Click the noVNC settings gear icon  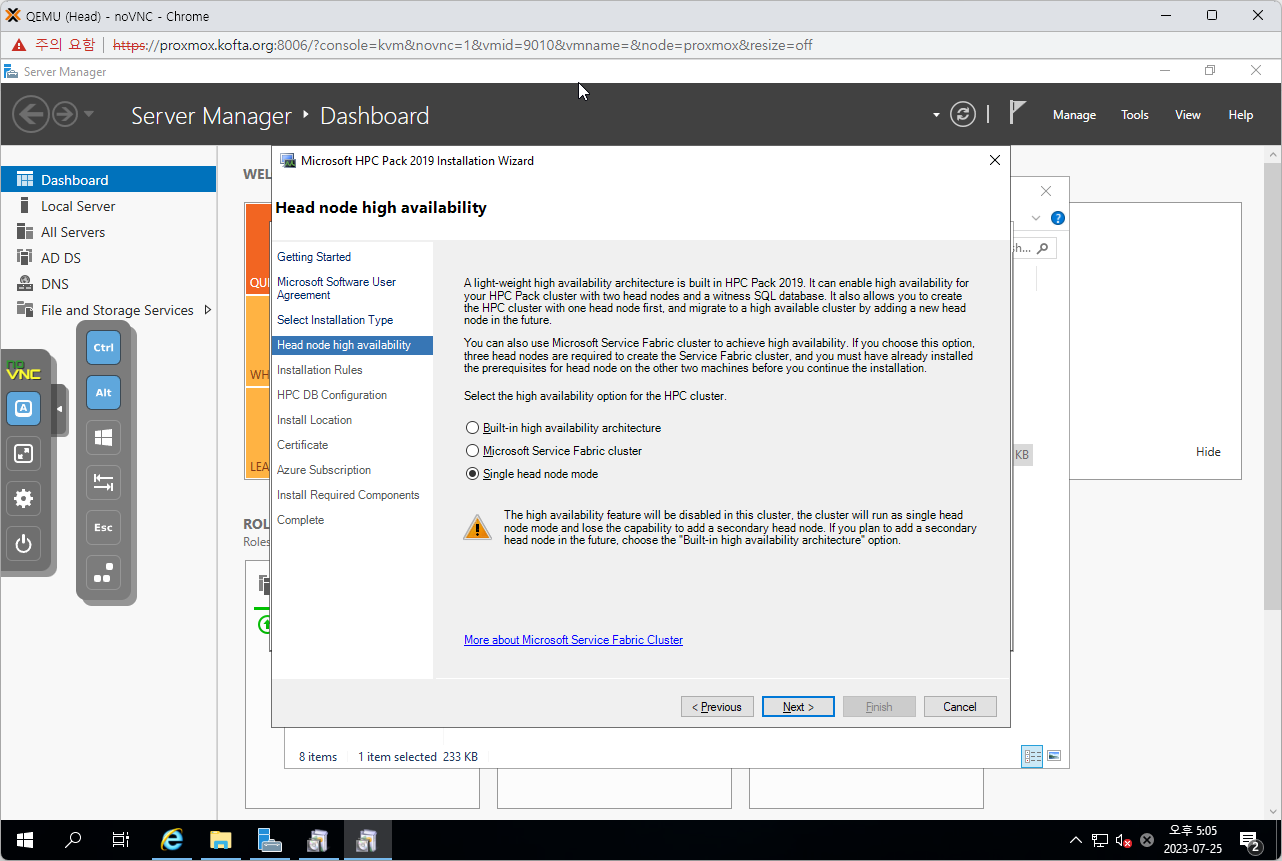point(24,499)
